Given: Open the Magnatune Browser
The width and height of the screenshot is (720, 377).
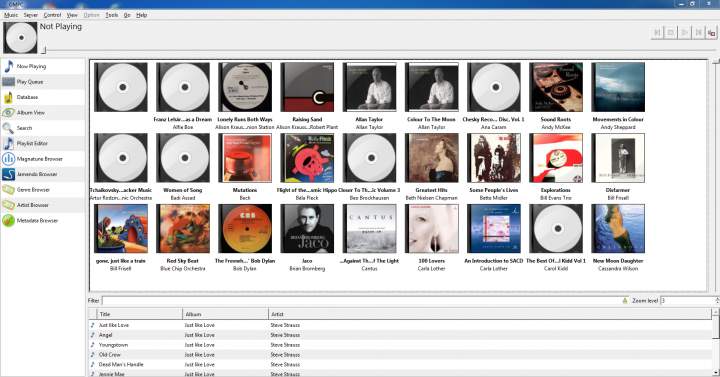Looking at the screenshot, I should pos(42,159).
